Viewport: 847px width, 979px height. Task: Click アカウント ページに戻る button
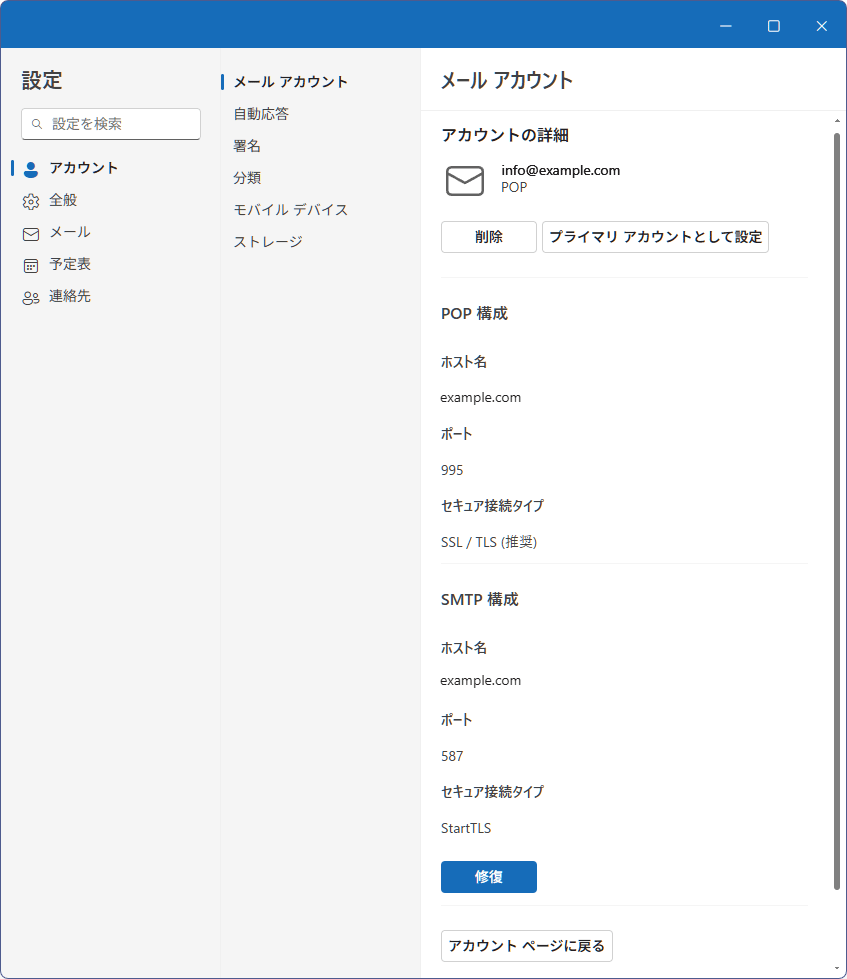tap(526, 945)
